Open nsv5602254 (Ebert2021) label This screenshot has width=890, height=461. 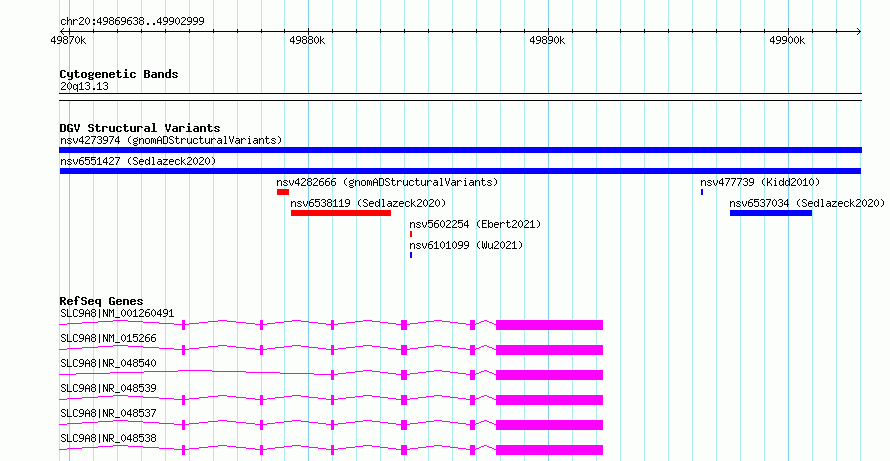475,224
